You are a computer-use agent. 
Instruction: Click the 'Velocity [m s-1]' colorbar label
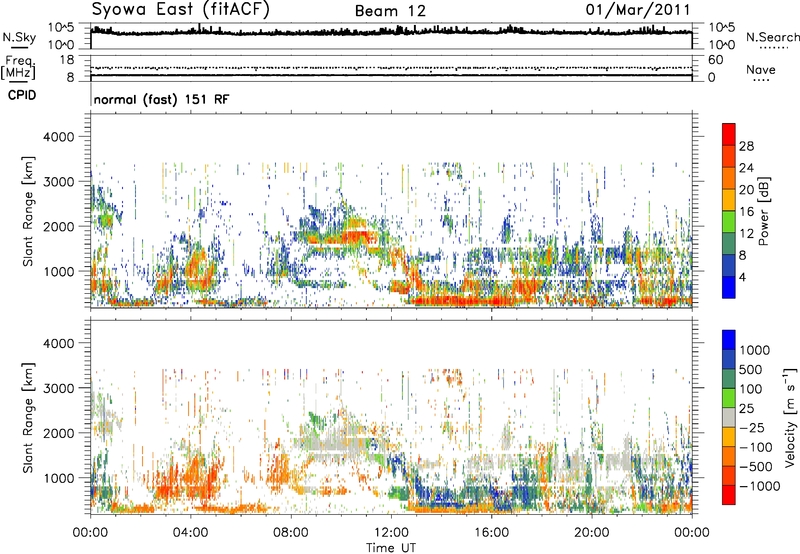coord(790,417)
